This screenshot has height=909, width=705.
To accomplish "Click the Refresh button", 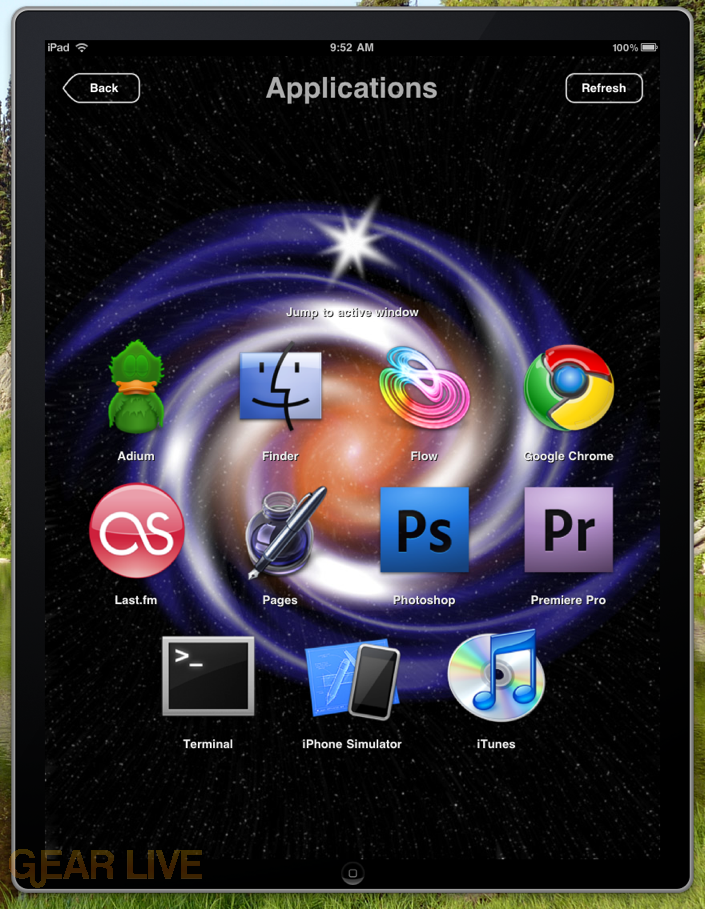I will pyautogui.click(x=604, y=88).
